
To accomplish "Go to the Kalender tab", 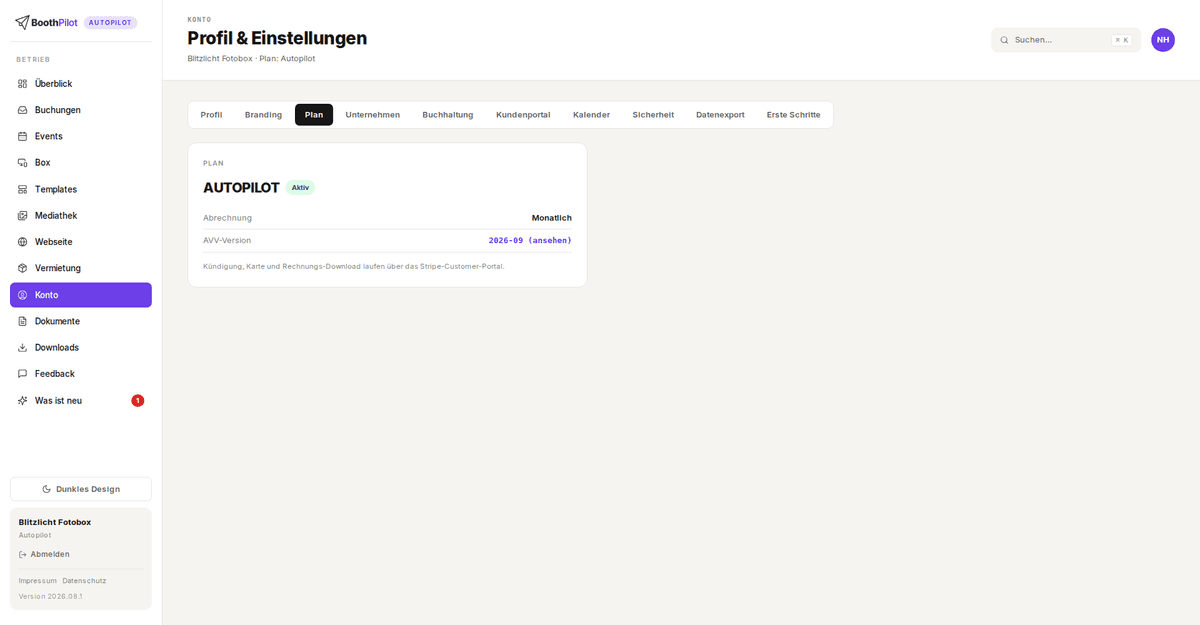I will tap(591, 115).
